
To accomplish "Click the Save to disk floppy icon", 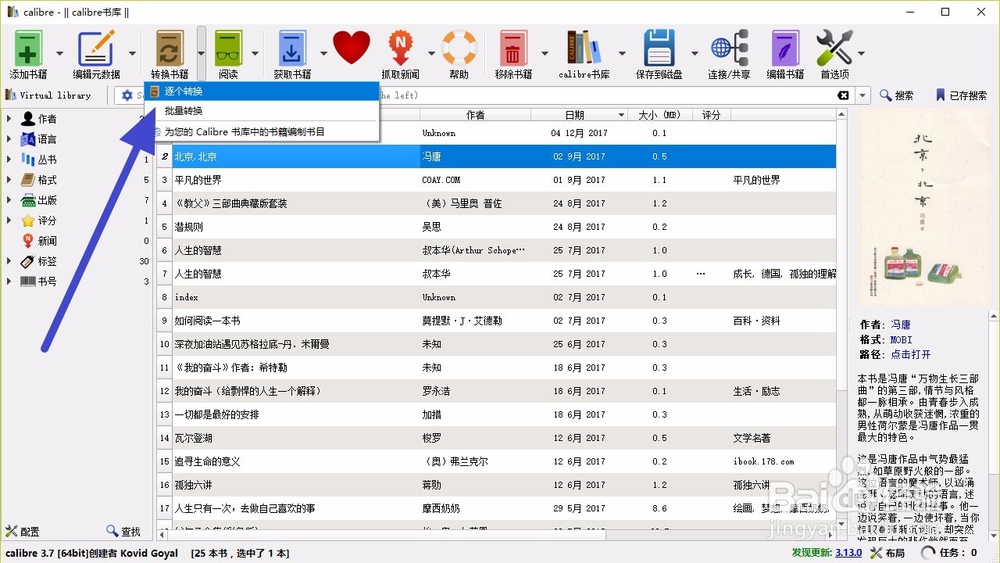I will coord(659,48).
